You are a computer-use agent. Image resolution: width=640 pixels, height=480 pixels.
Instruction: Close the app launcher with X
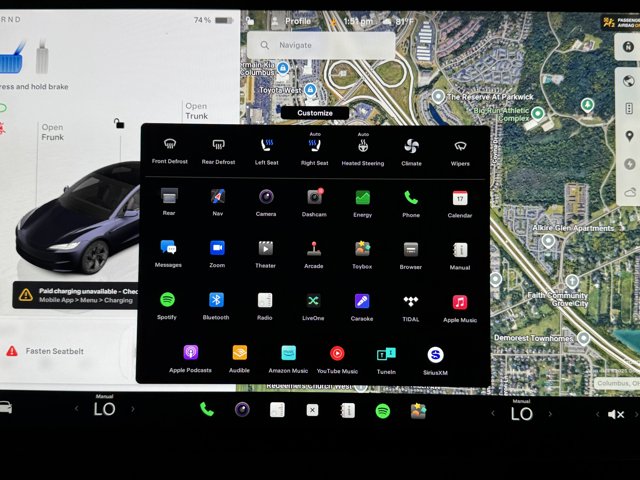point(312,410)
